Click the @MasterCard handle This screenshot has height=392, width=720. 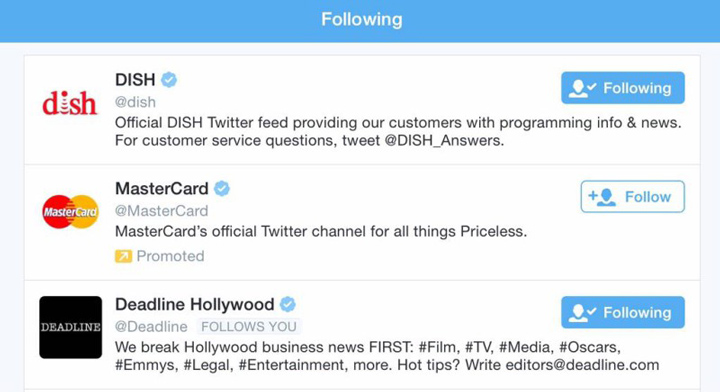[x=162, y=211]
